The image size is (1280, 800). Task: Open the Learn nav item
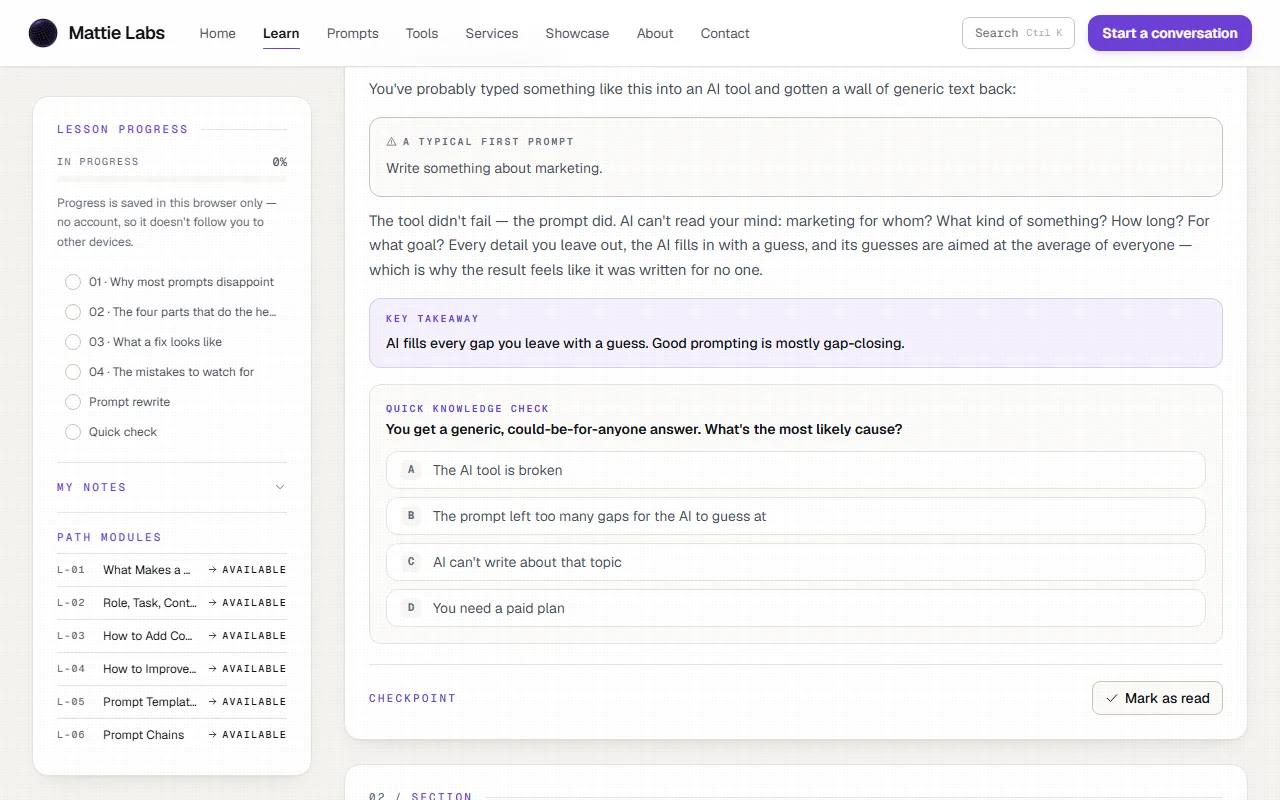281,33
